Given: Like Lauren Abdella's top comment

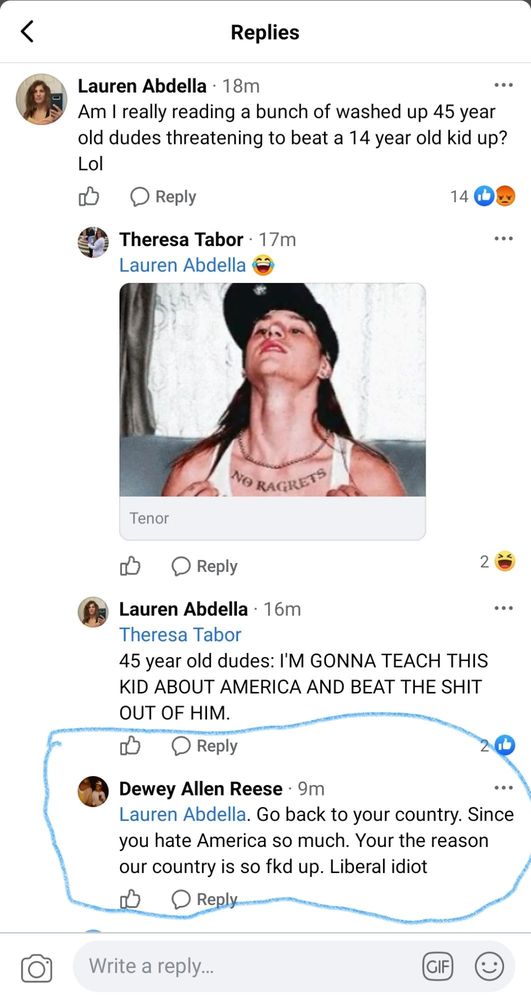Looking at the screenshot, I should pyautogui.click(x=89, y=197).
